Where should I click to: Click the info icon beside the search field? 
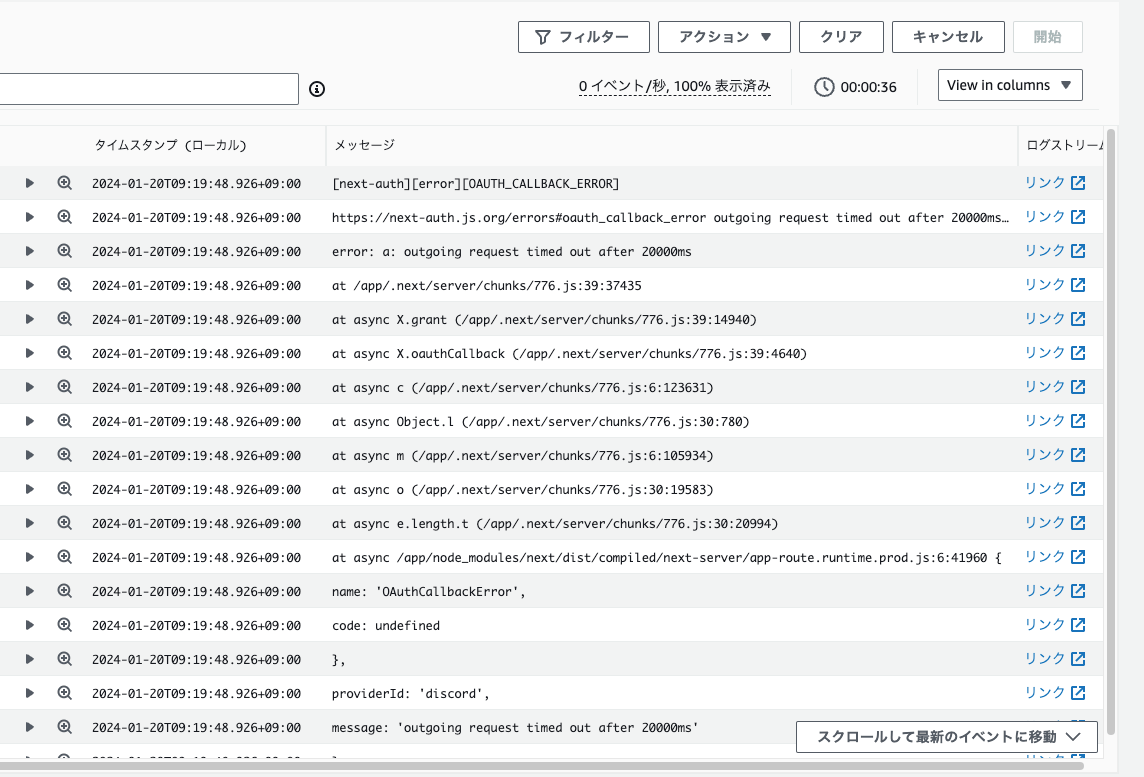click(x=317, y=89)
